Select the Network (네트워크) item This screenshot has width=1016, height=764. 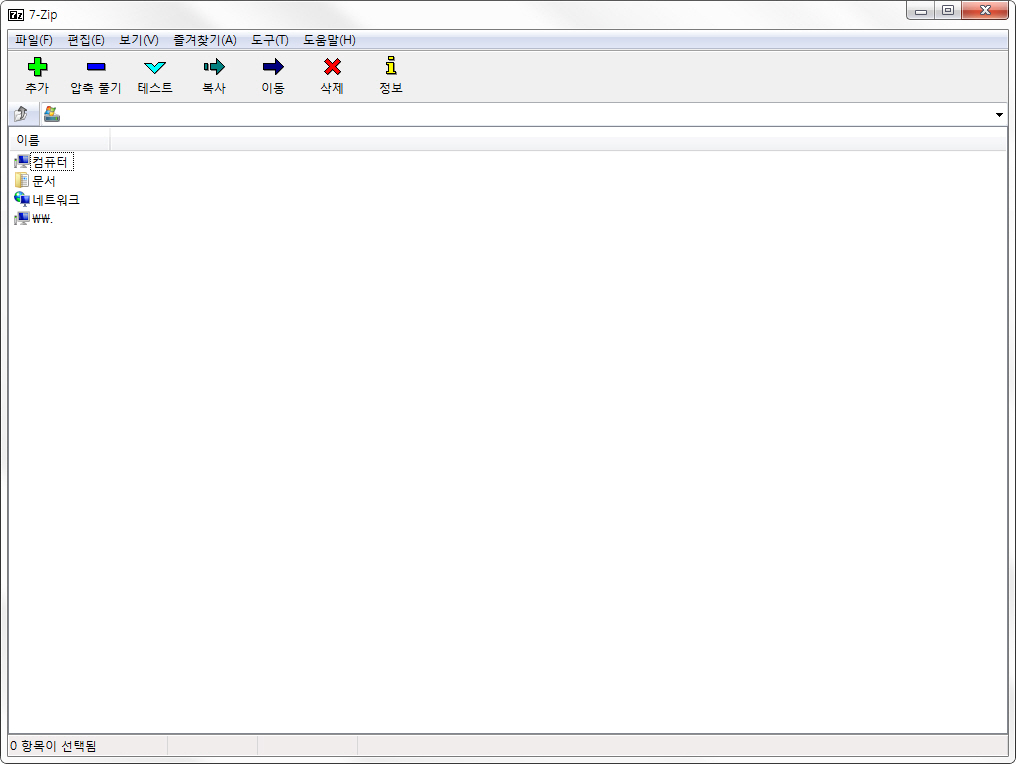56,200
